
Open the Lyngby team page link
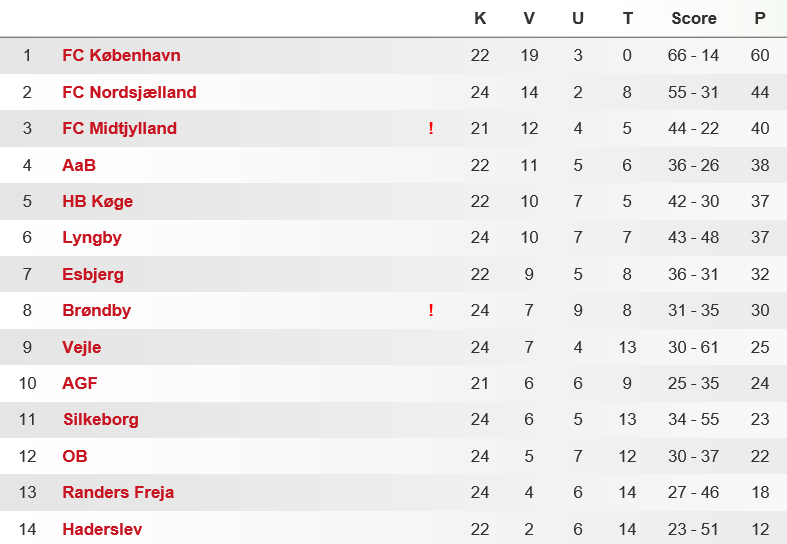tap(92, 238)
